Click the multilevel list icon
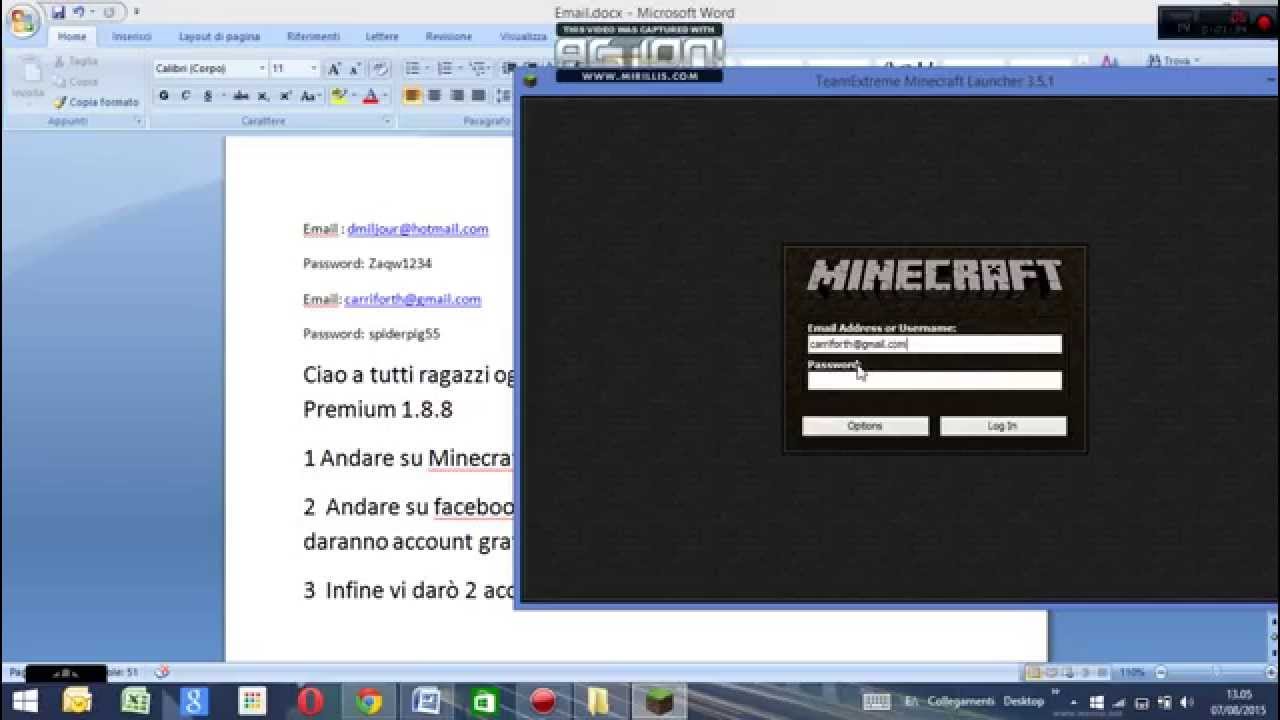This screenshot has height=720, width=1280. click(x=477, y=69)
